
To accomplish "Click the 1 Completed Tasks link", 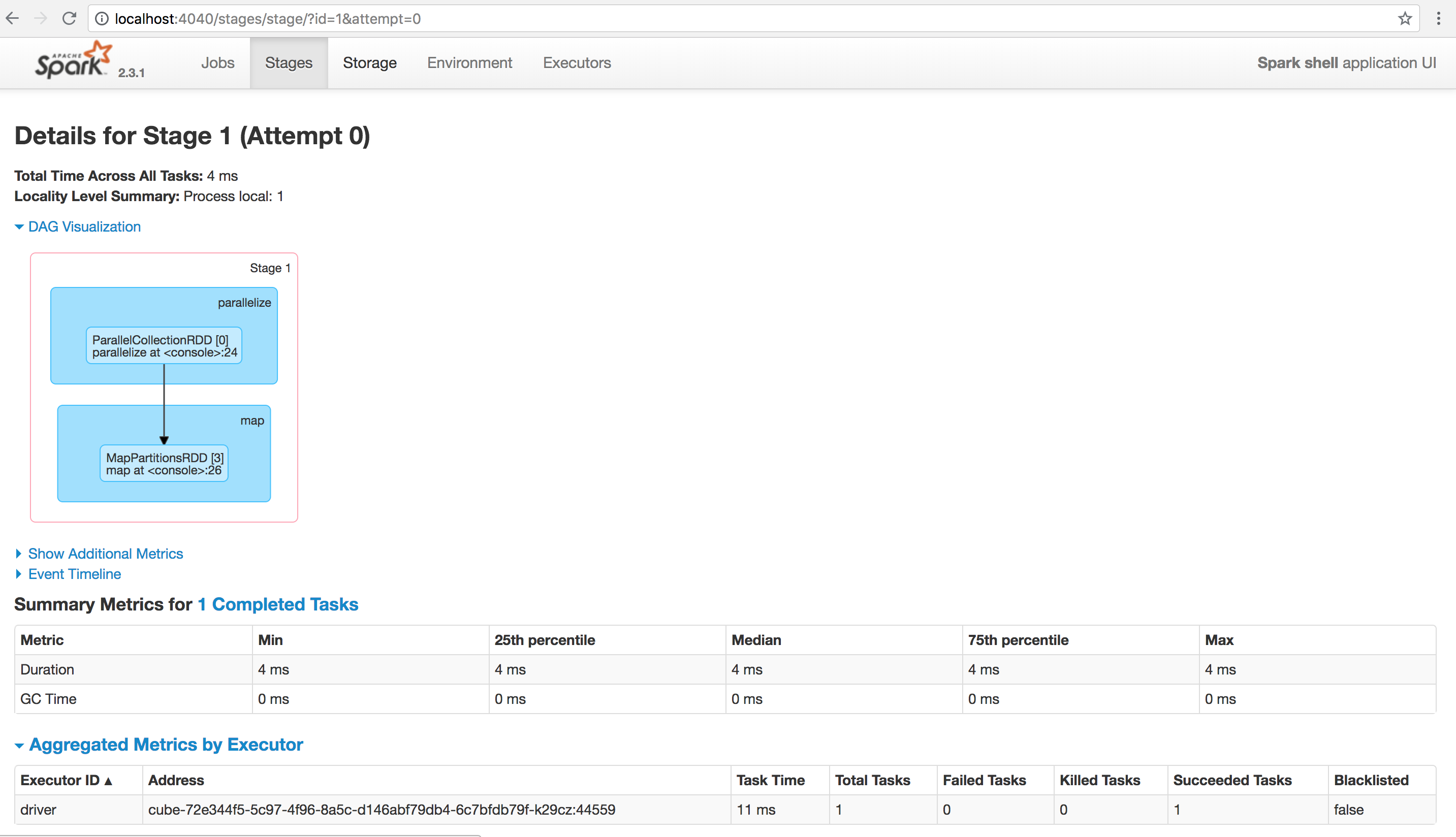I will [278, 604].
